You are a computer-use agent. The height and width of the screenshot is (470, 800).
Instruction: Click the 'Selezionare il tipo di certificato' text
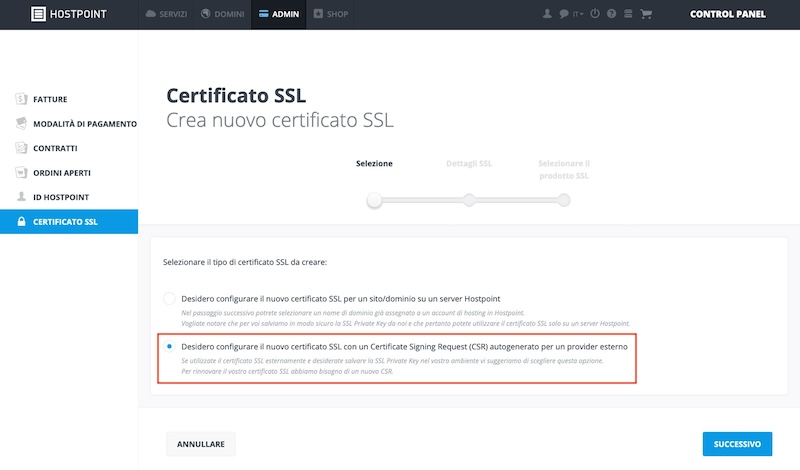245,262
